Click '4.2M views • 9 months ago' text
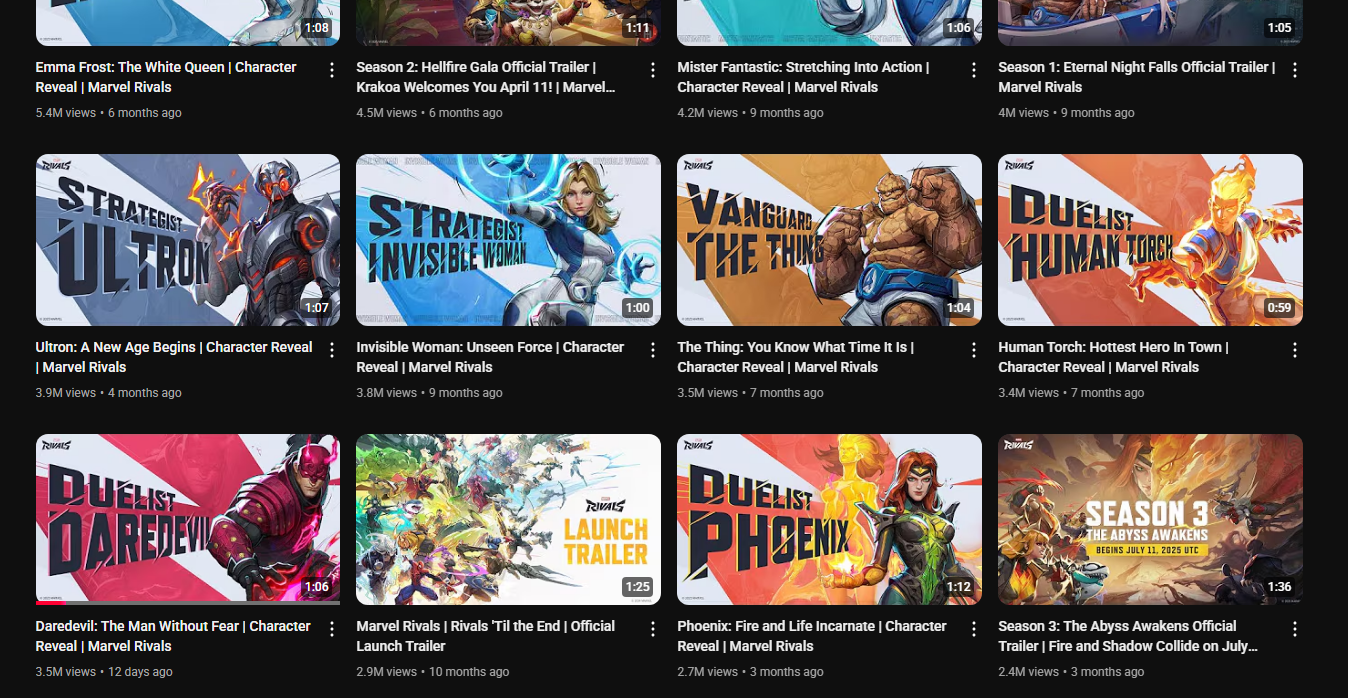The height and width of the screenshot is (698, 1348). 750,113
